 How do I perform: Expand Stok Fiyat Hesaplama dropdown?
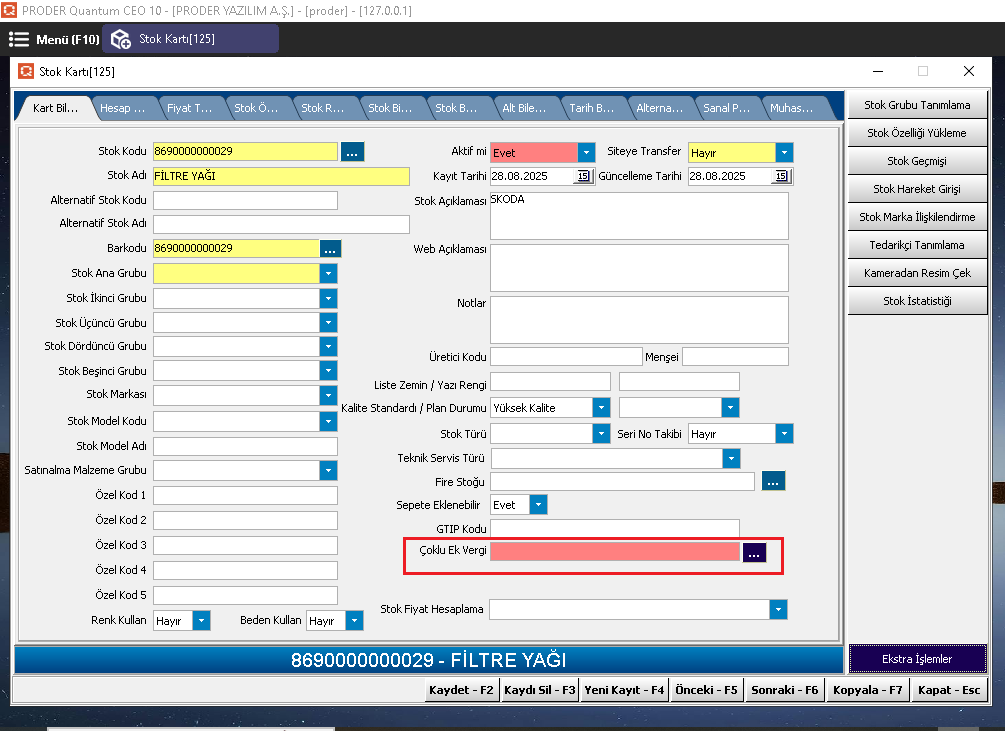click(778, 609)
